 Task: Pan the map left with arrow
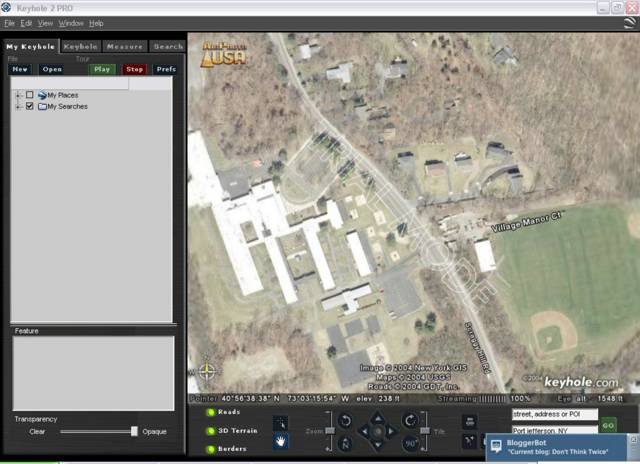(x=364, y=431)
